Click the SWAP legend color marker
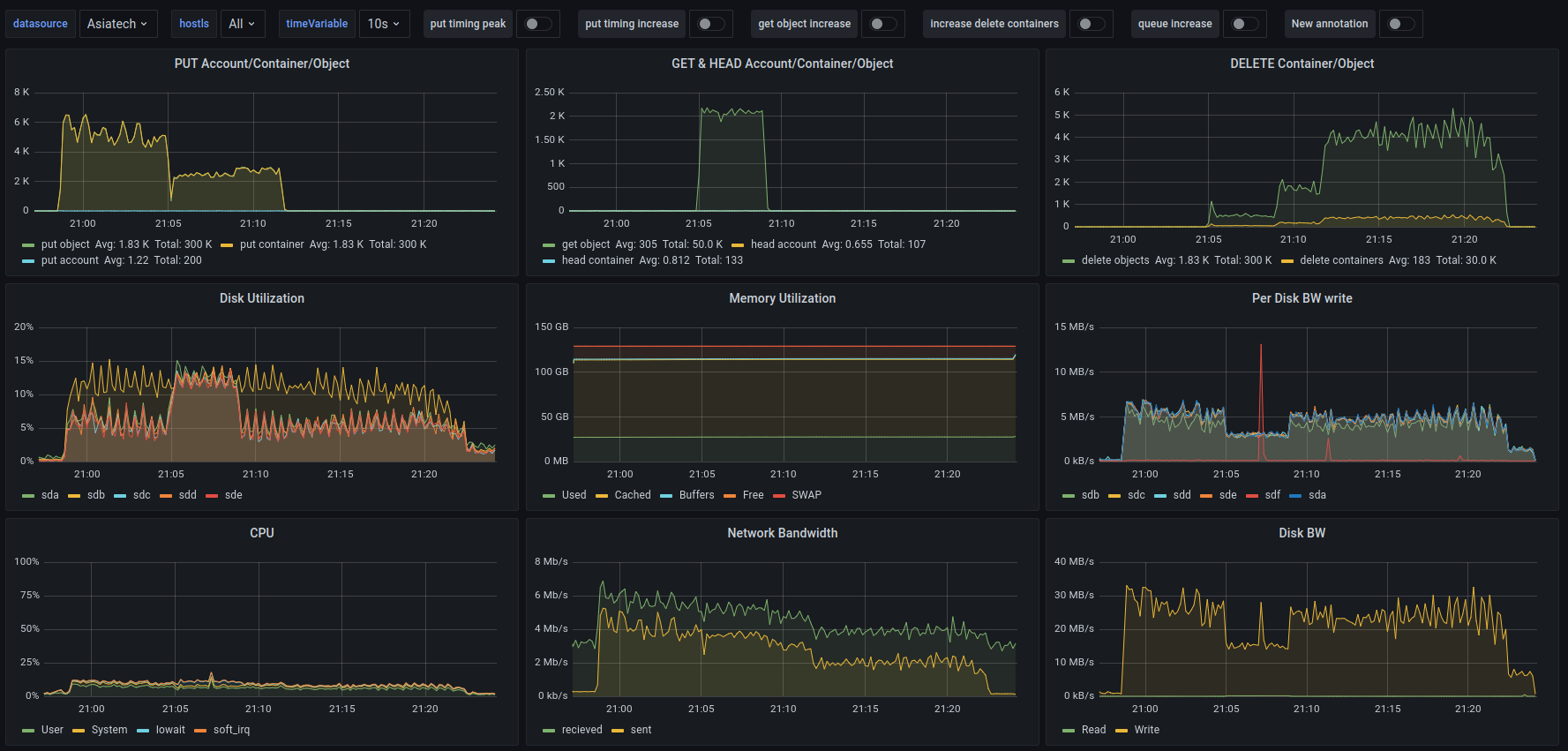Image resolution: width=1568 pixels, height=751 pixels. 779,496
